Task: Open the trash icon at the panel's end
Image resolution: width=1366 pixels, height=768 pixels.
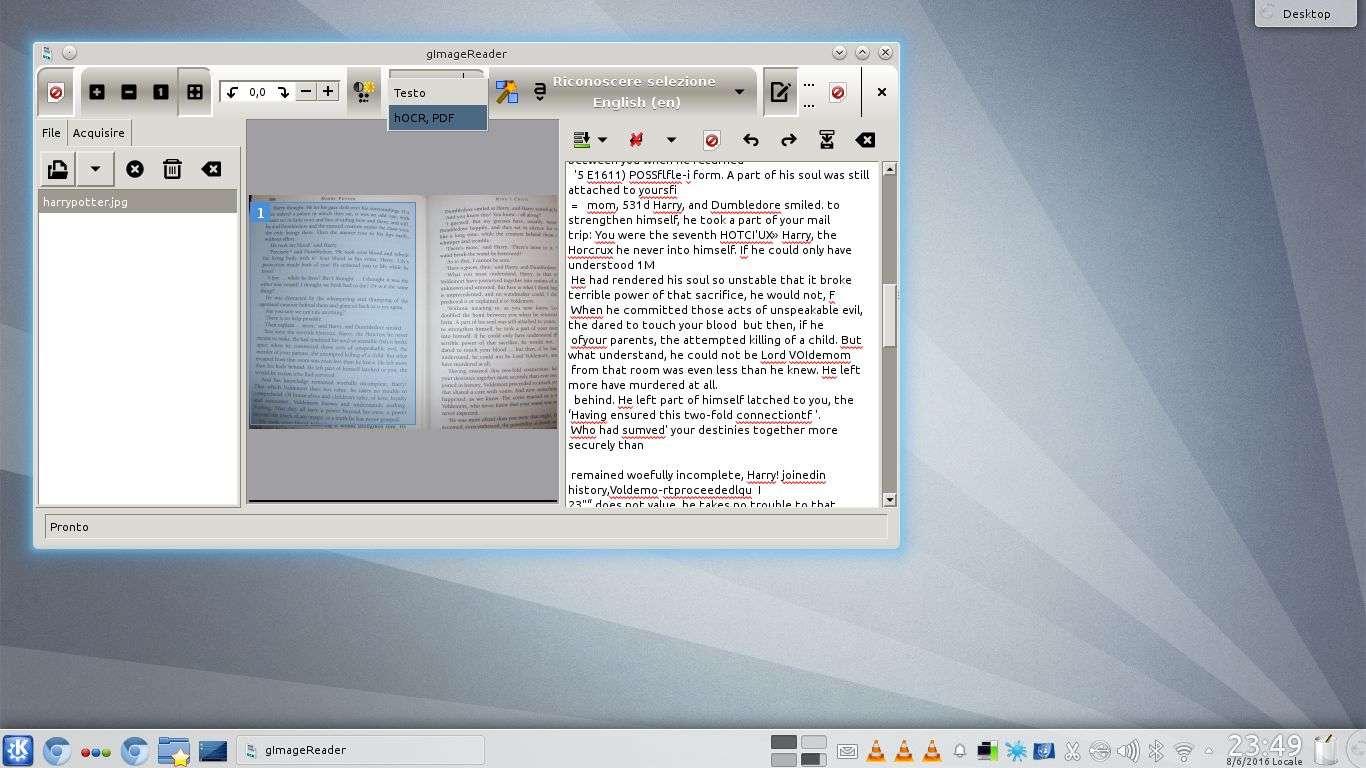Action: pyautogui.click(x=1326, y=750)
